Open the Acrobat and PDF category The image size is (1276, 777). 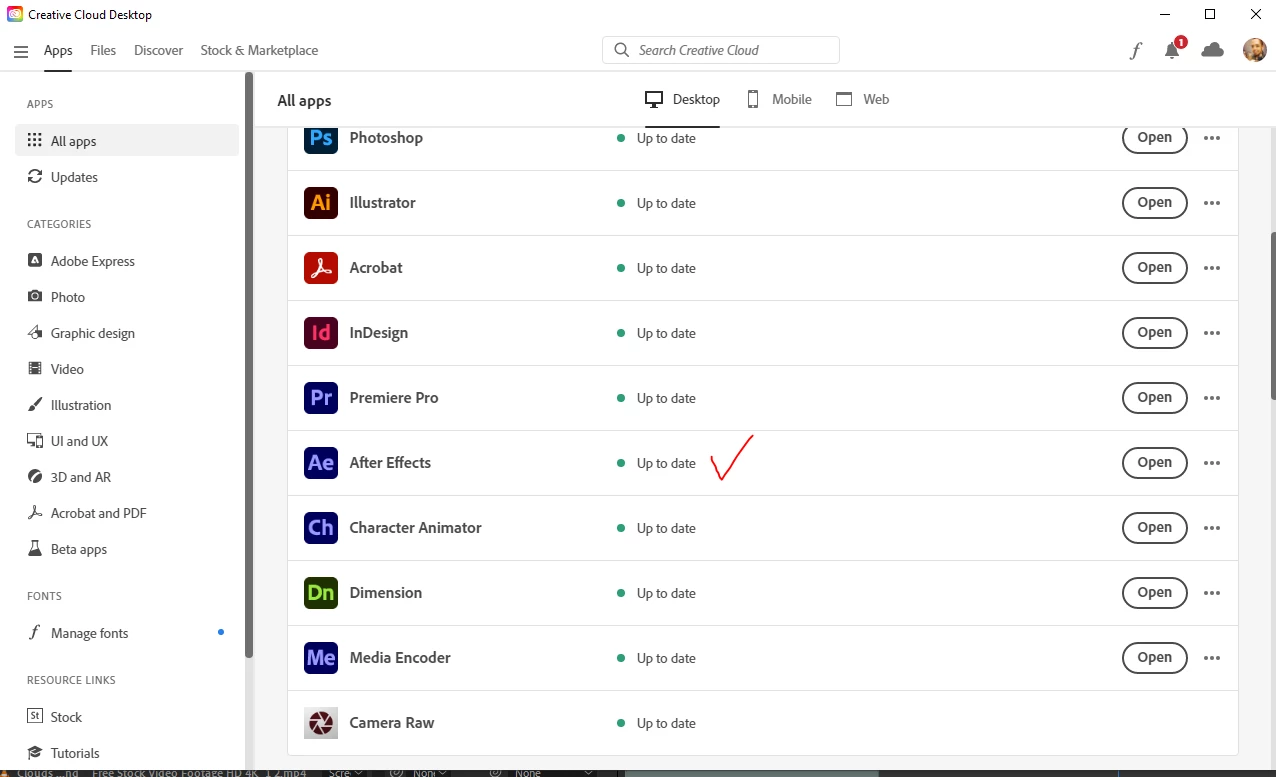127,513
